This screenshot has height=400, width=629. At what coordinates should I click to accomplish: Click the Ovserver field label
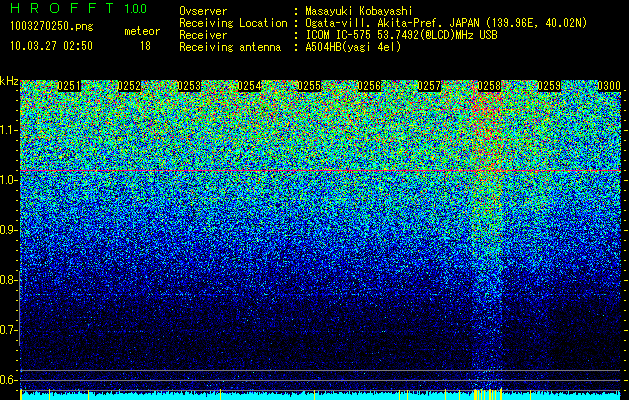point(203,11)
